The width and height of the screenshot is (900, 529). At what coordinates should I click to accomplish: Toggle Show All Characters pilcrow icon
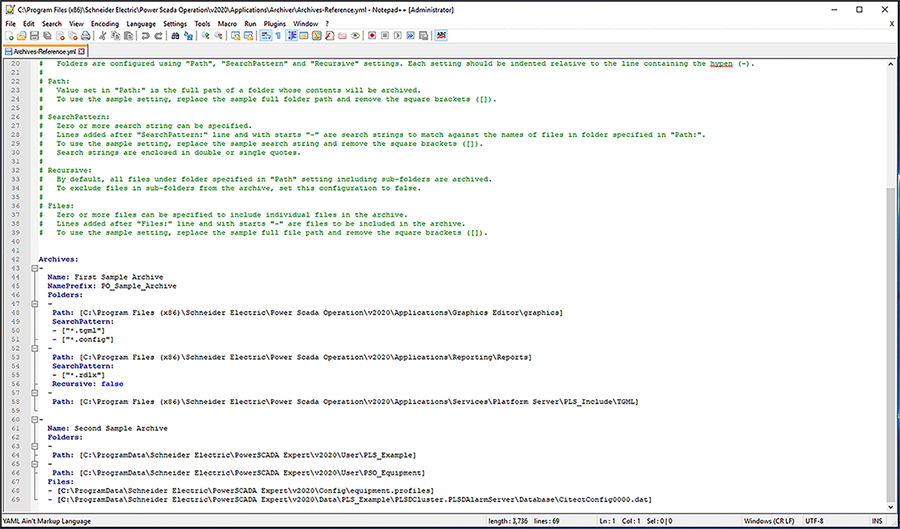[x=277, y=35]
